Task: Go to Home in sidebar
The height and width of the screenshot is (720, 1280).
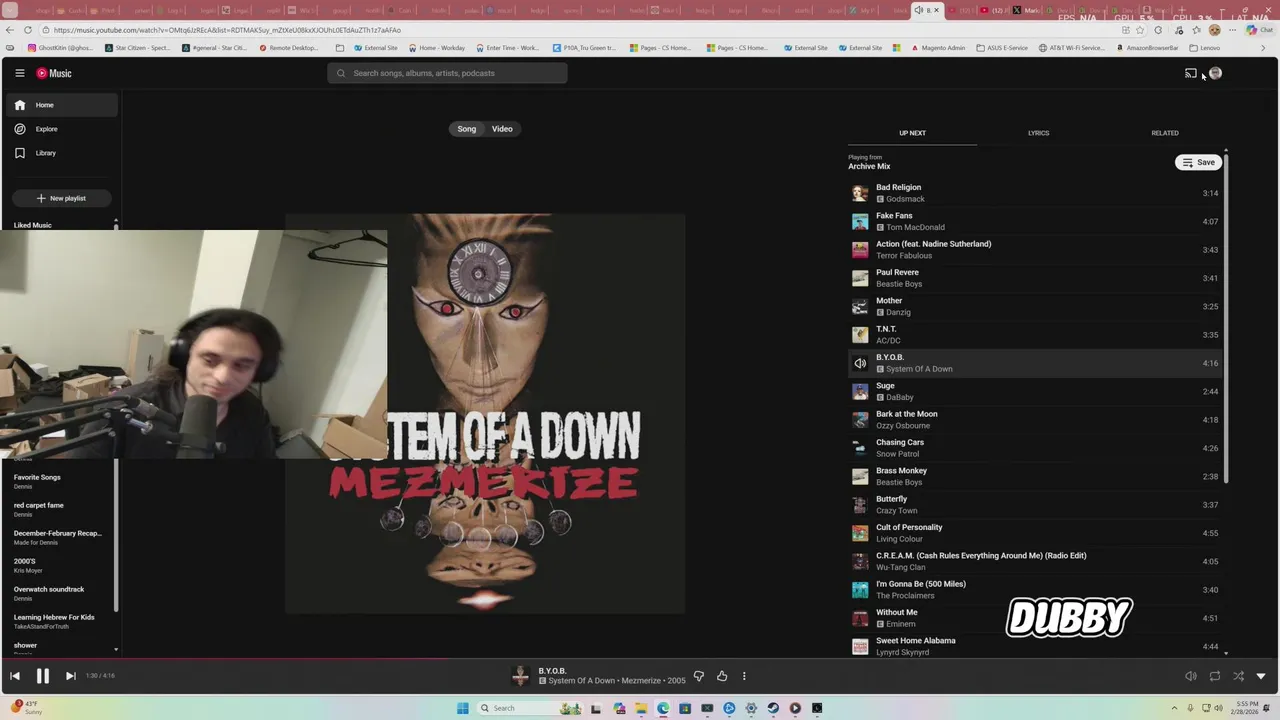Action: click(61, 105)
